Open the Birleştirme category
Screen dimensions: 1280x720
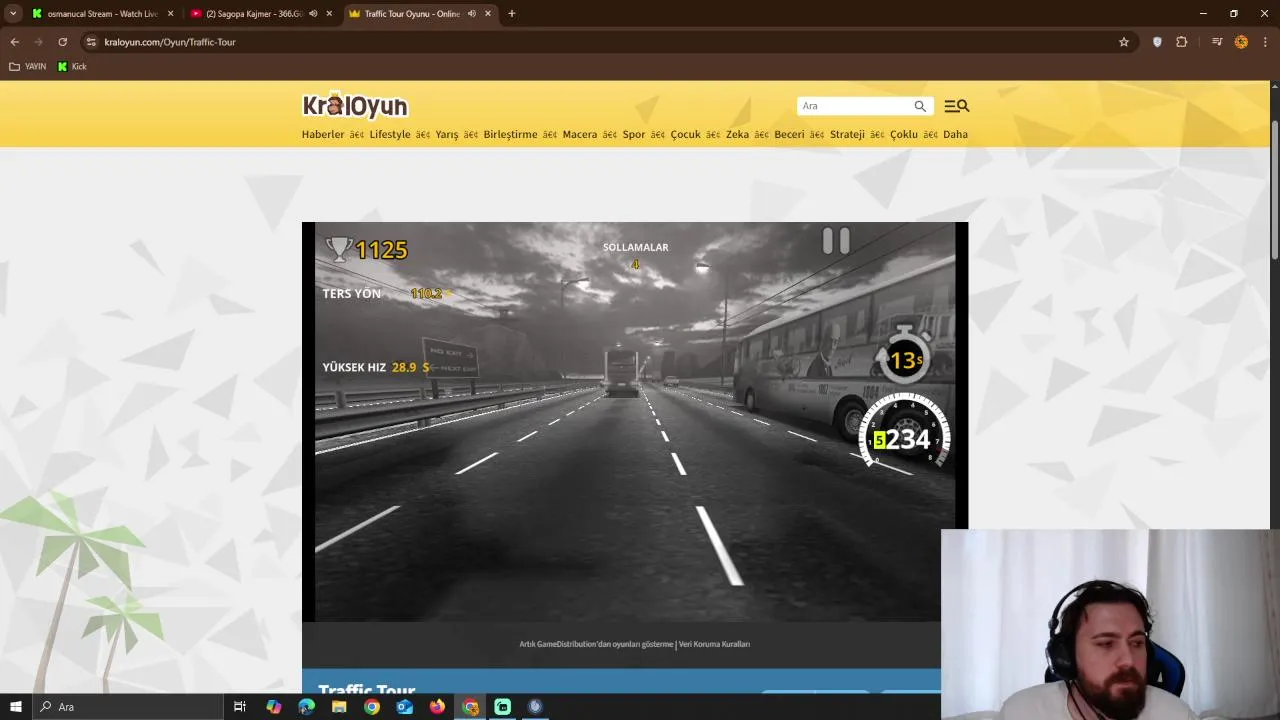tap(510, 134)
